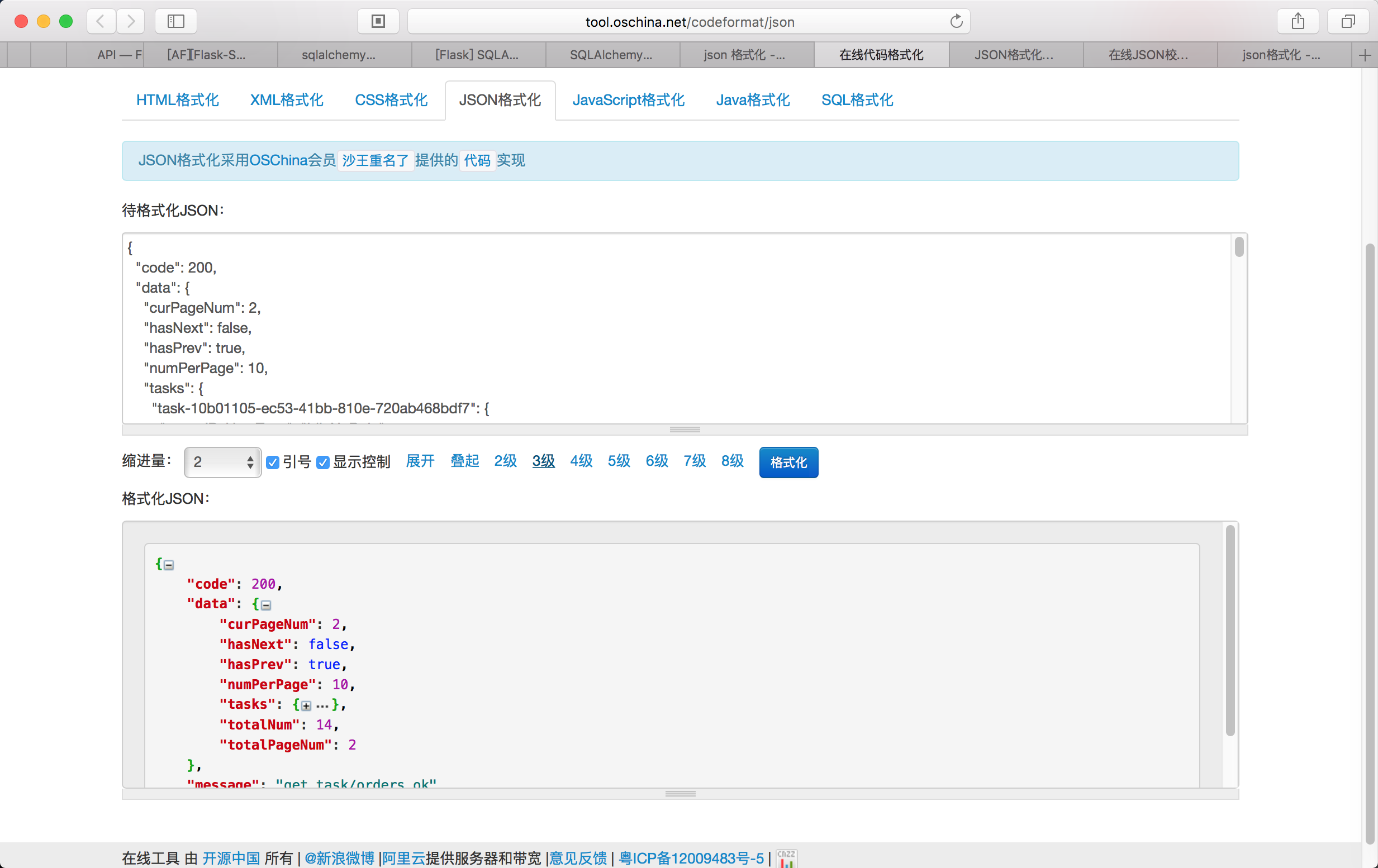Uncheck the 显示控制 checkbox
This screenshot has height=868, width=1378.
(323, 462)
